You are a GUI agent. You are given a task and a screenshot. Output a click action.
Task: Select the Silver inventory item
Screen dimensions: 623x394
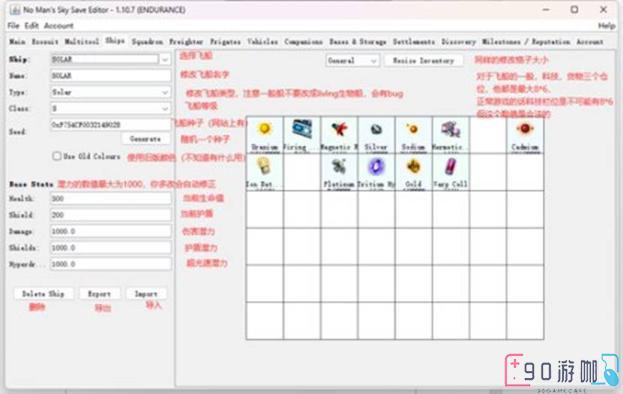pyautogui.click(x=376, y=135)
